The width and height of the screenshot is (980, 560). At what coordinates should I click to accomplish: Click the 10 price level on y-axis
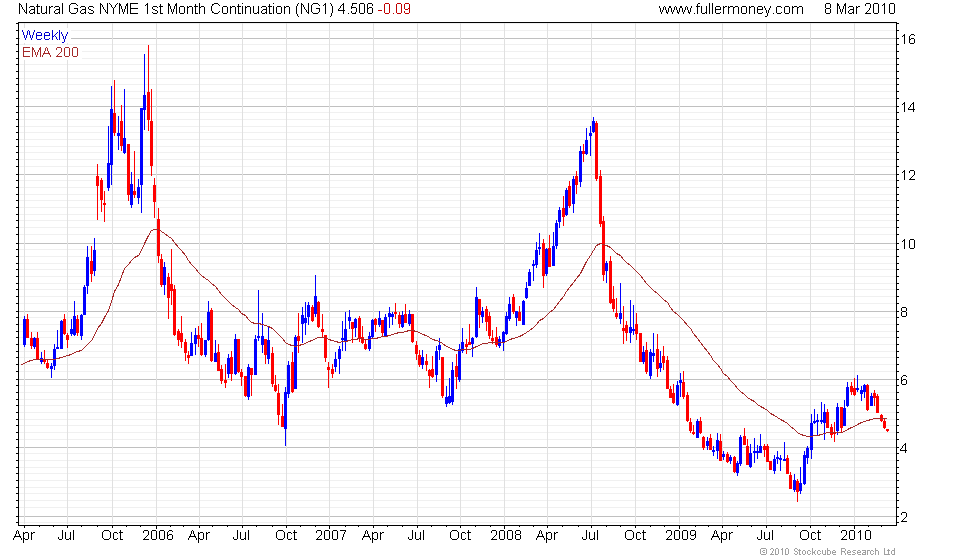(908, 244)
